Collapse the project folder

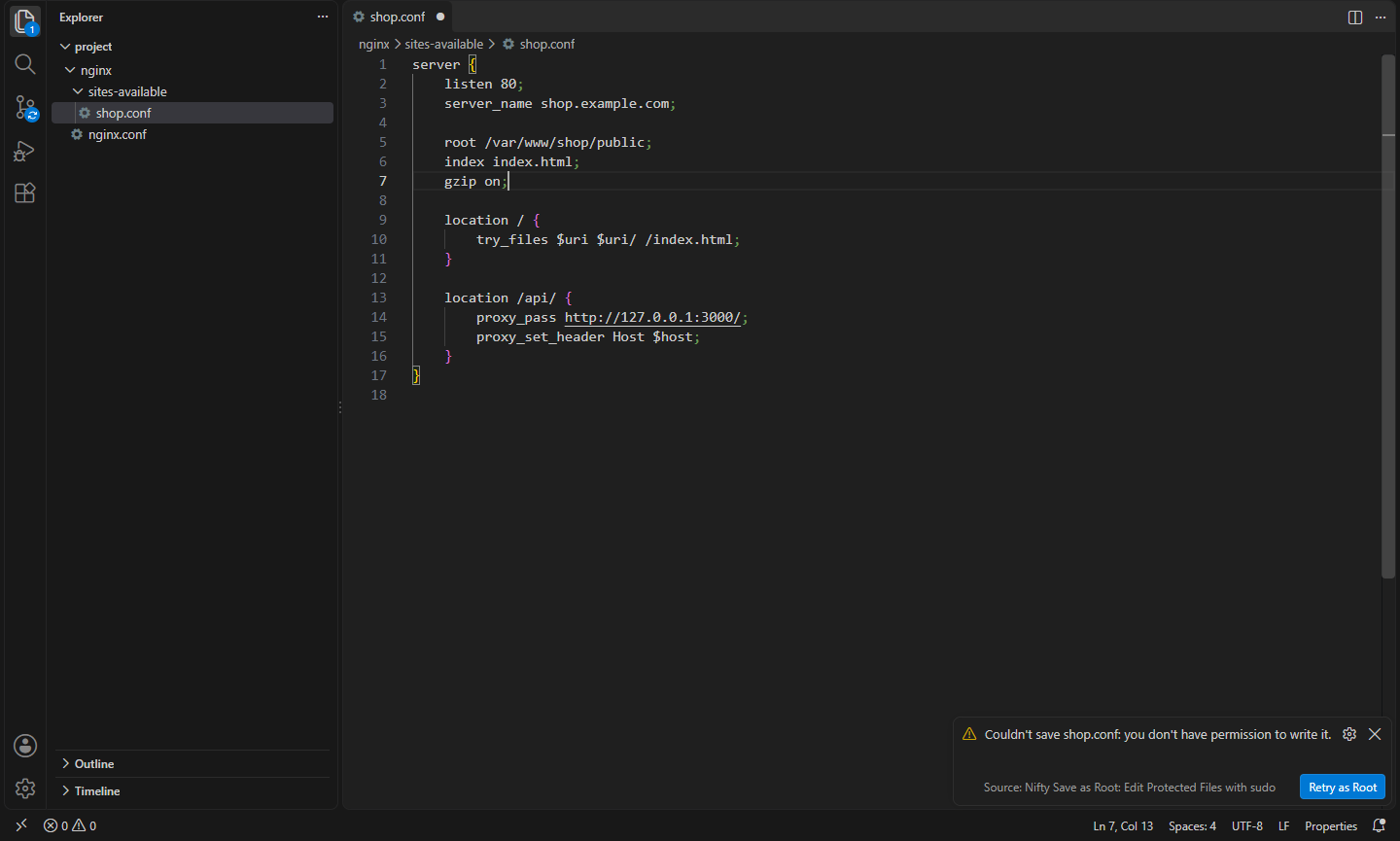click(65, 47)
